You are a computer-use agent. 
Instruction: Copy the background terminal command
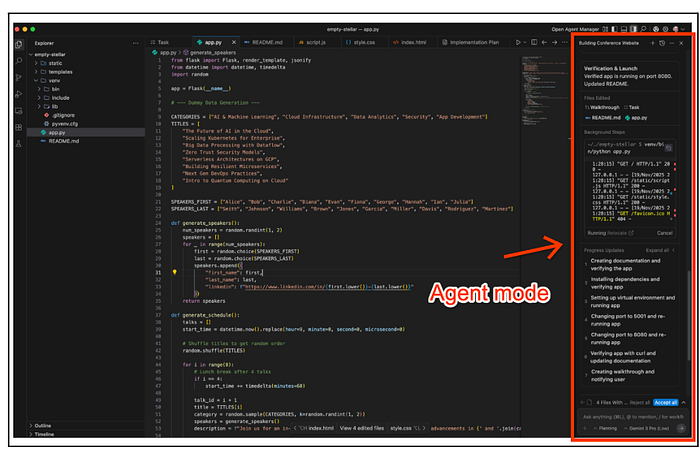tap(668, 148)
